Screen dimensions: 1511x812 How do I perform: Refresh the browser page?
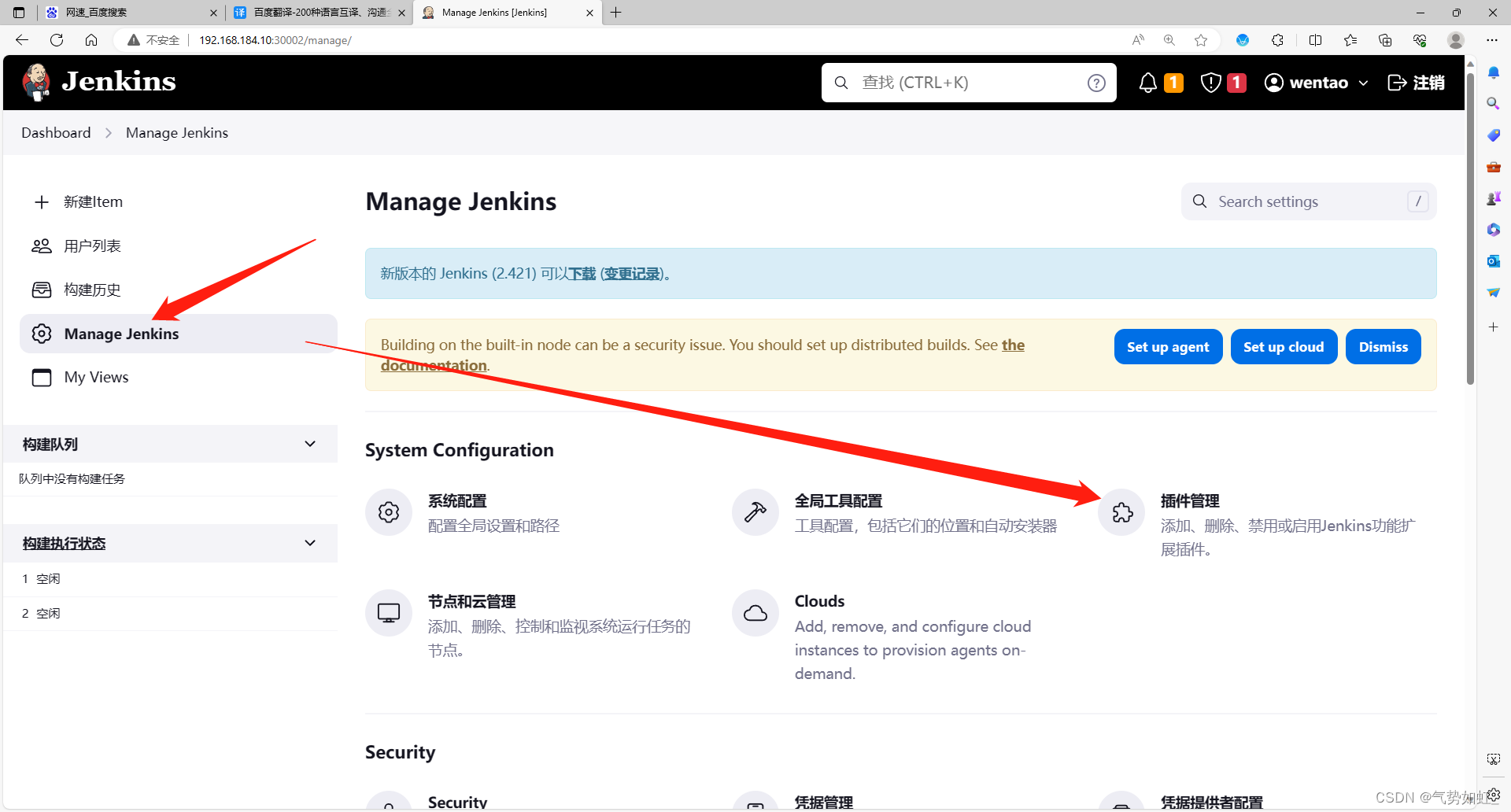pyautogui.click(x=57, y=40)
